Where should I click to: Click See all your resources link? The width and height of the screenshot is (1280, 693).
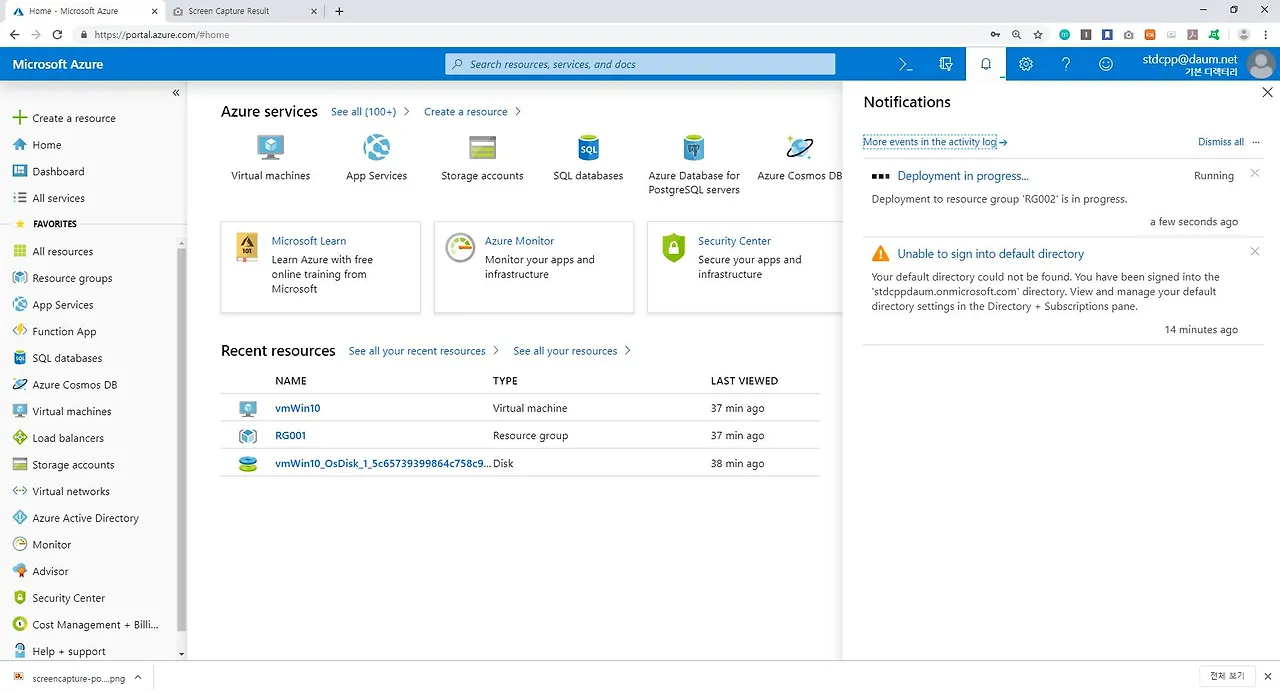tap(572, 351)
